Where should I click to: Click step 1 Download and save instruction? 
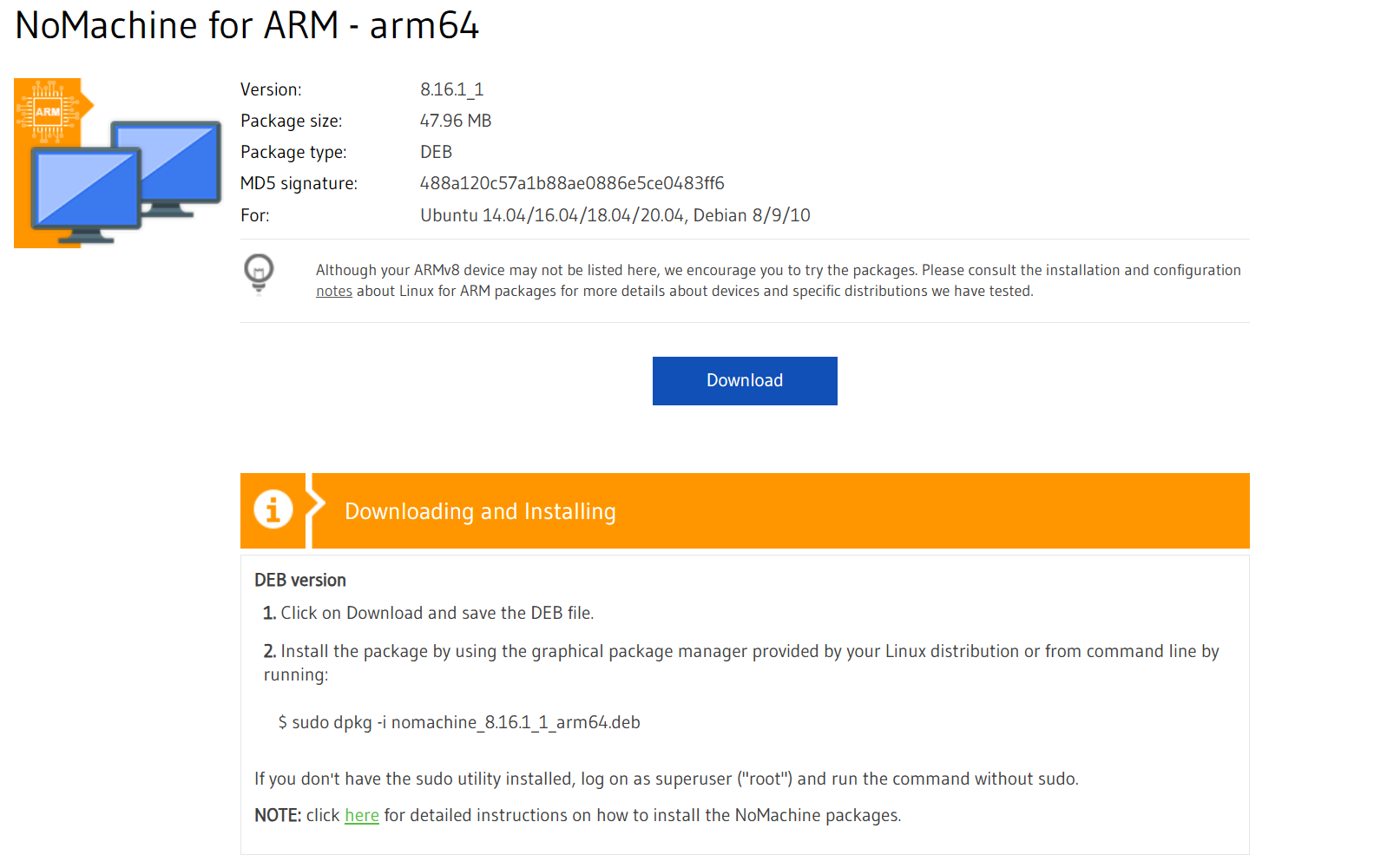pyautogui.click(x=429, y=613)
